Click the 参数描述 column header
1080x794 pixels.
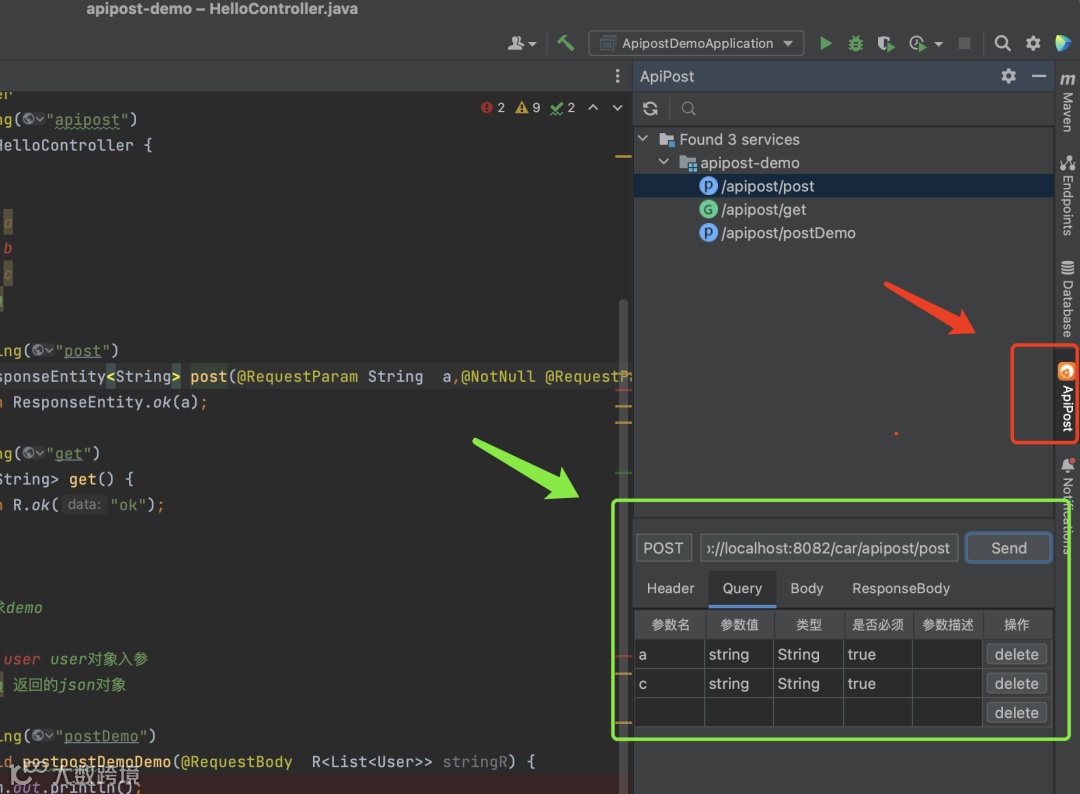948,625
